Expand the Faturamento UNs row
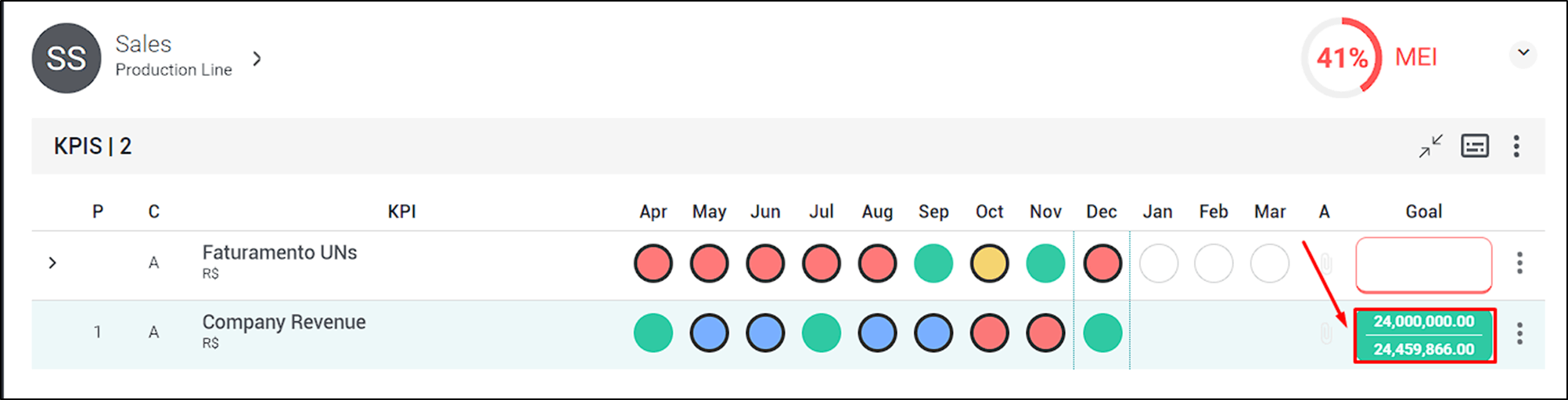This screenshot has height=400, width=1568. [x=52, y=263]
